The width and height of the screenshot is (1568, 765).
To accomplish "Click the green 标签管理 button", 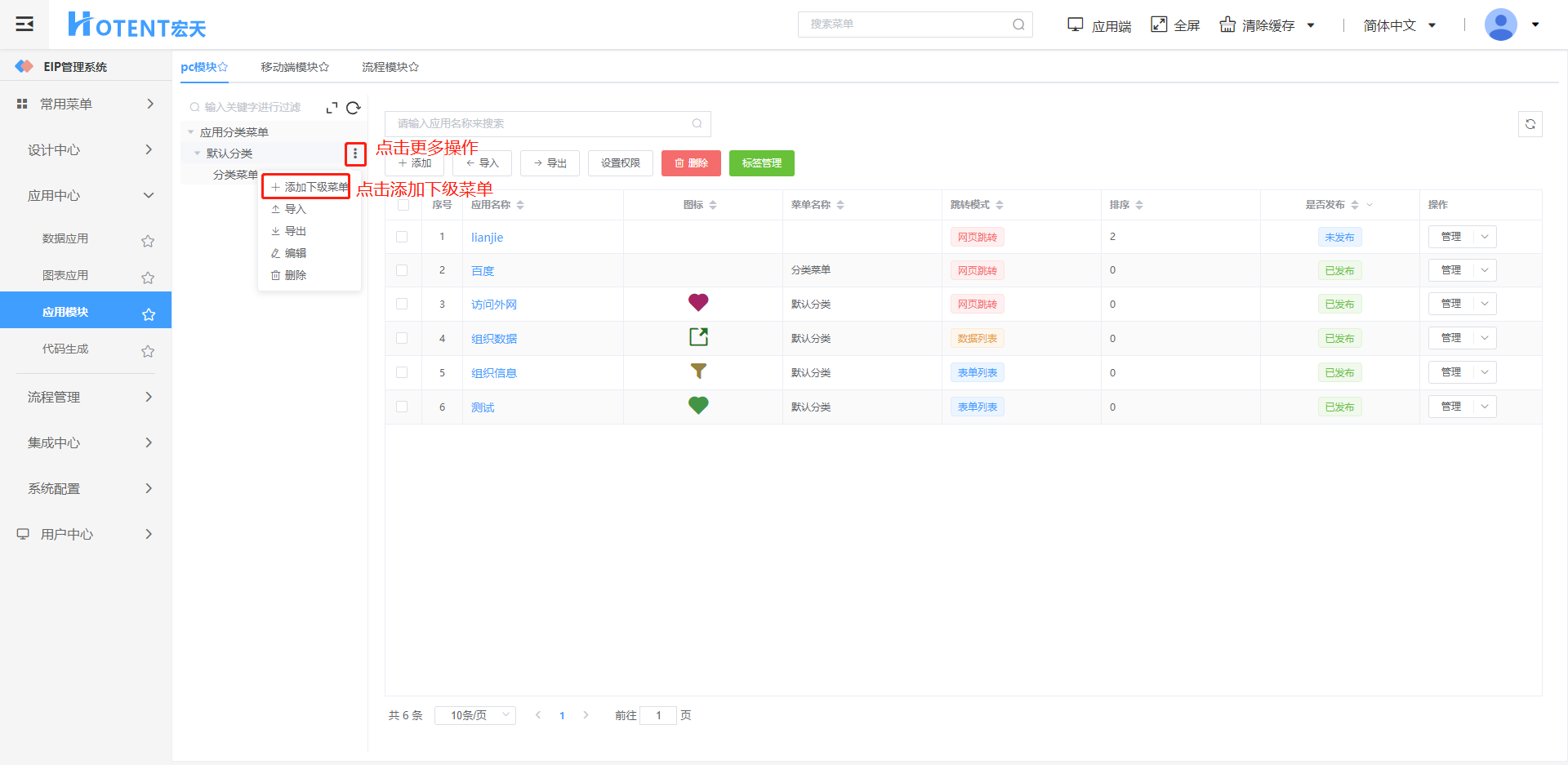I will pyautogui.click(x=761, y=163).
